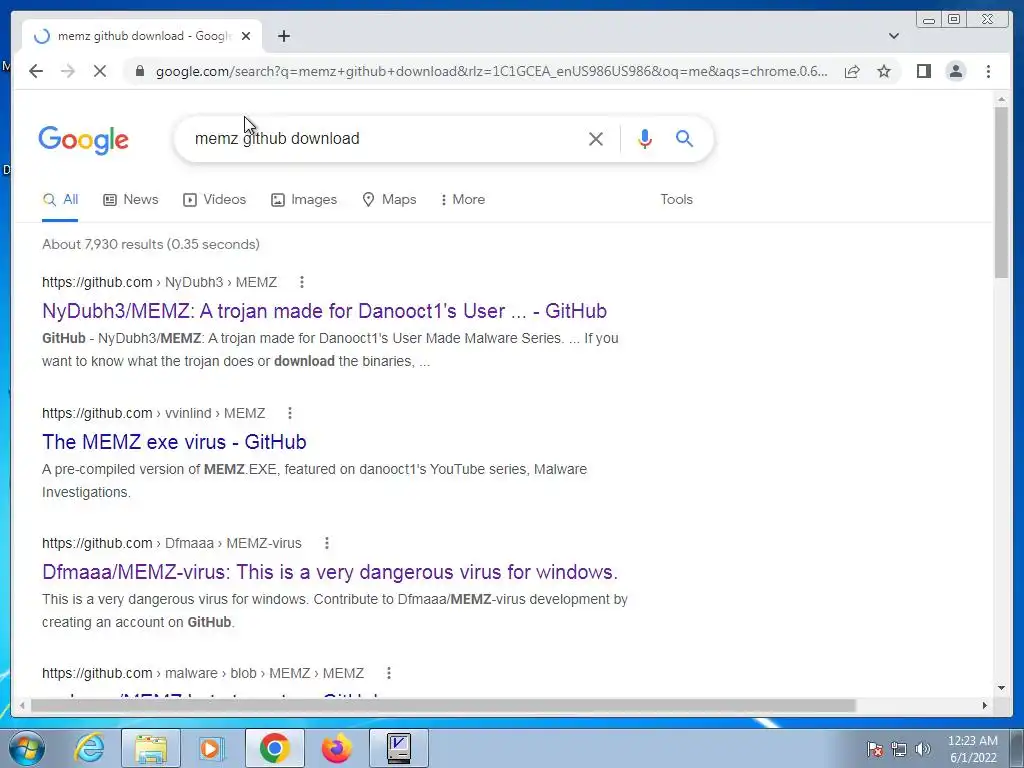
Task: Open the share this page icon
Action: tap(852, 71)
